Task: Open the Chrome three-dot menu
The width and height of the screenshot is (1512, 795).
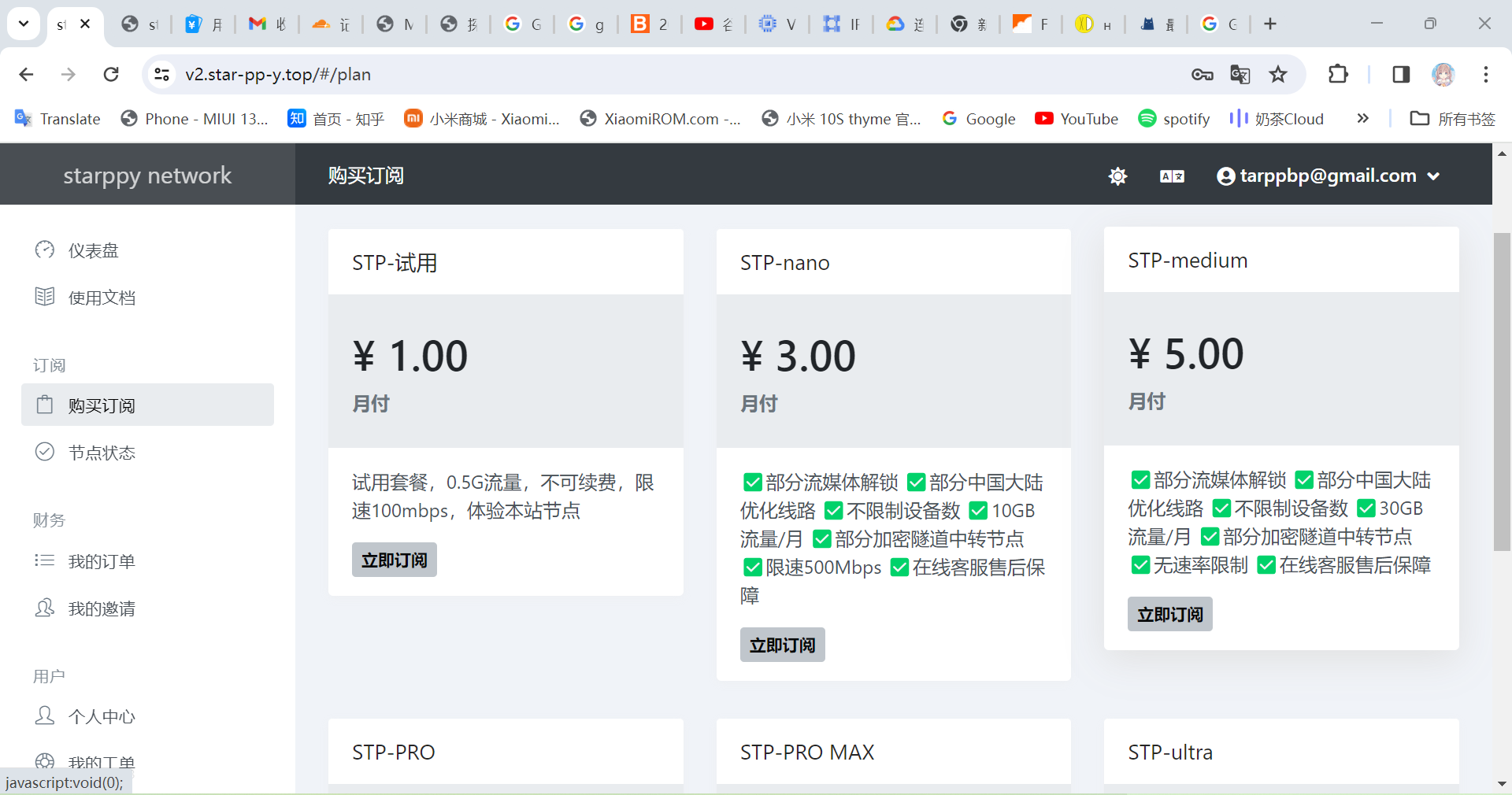Action: tap(1486, 74)
